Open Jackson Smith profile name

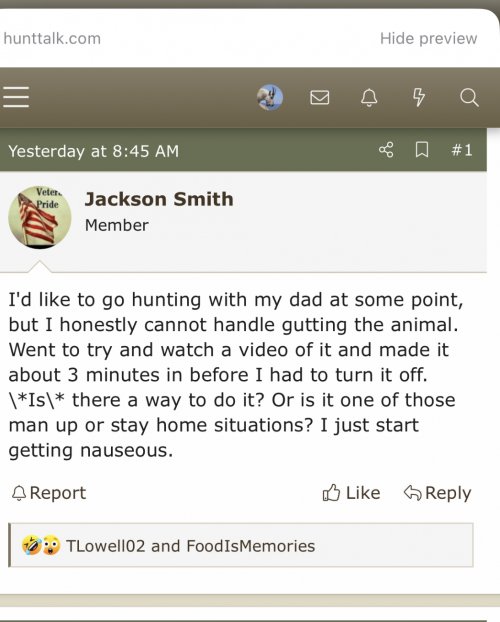point(159,199)
